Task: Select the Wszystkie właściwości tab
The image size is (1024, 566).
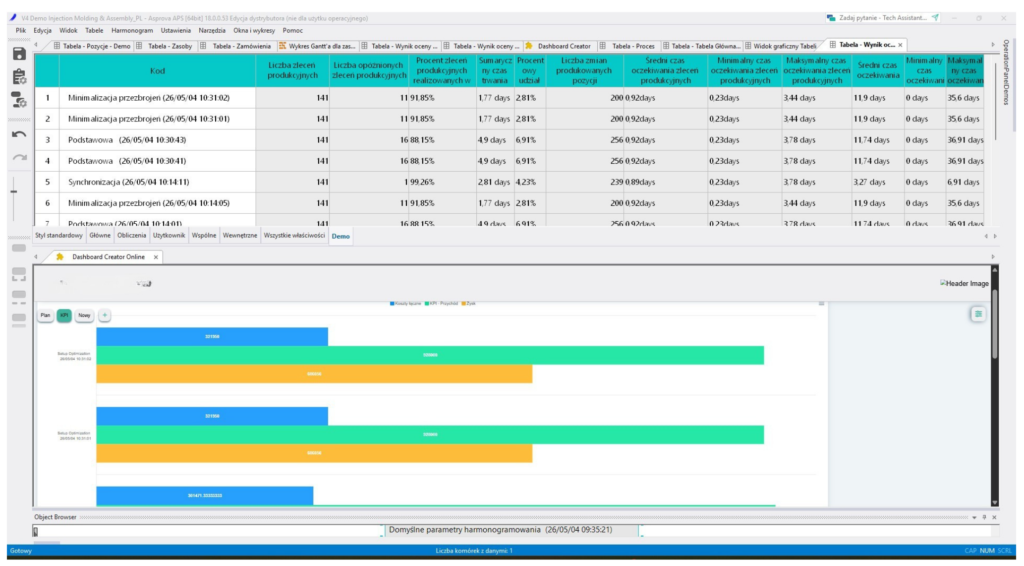Action: (x=294, y=236)
